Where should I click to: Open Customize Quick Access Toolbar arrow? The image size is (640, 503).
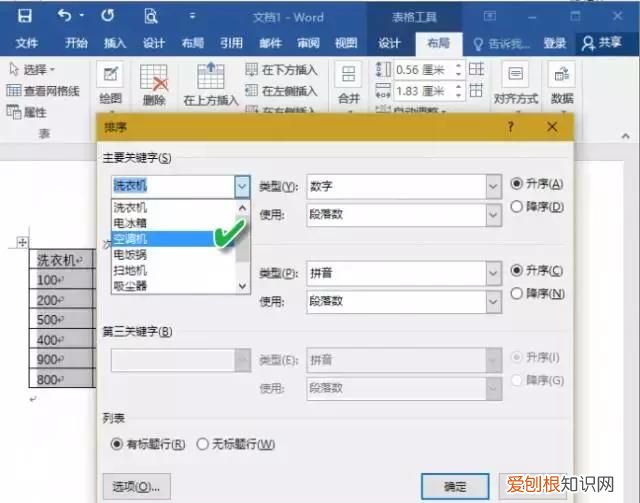192,16
